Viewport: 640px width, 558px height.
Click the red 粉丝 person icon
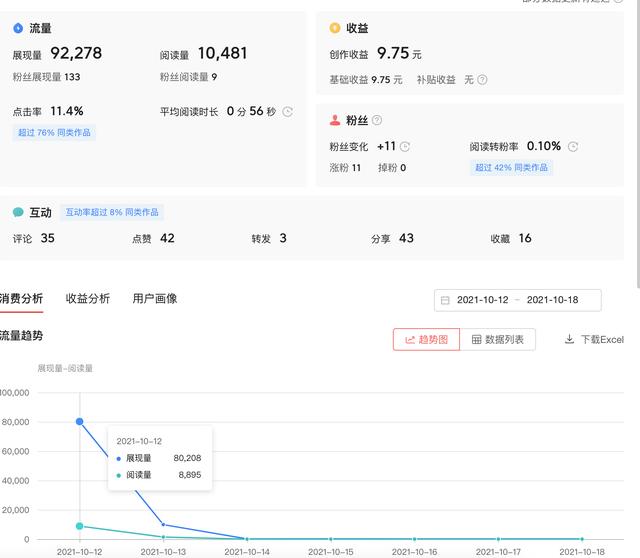(335, 120)
